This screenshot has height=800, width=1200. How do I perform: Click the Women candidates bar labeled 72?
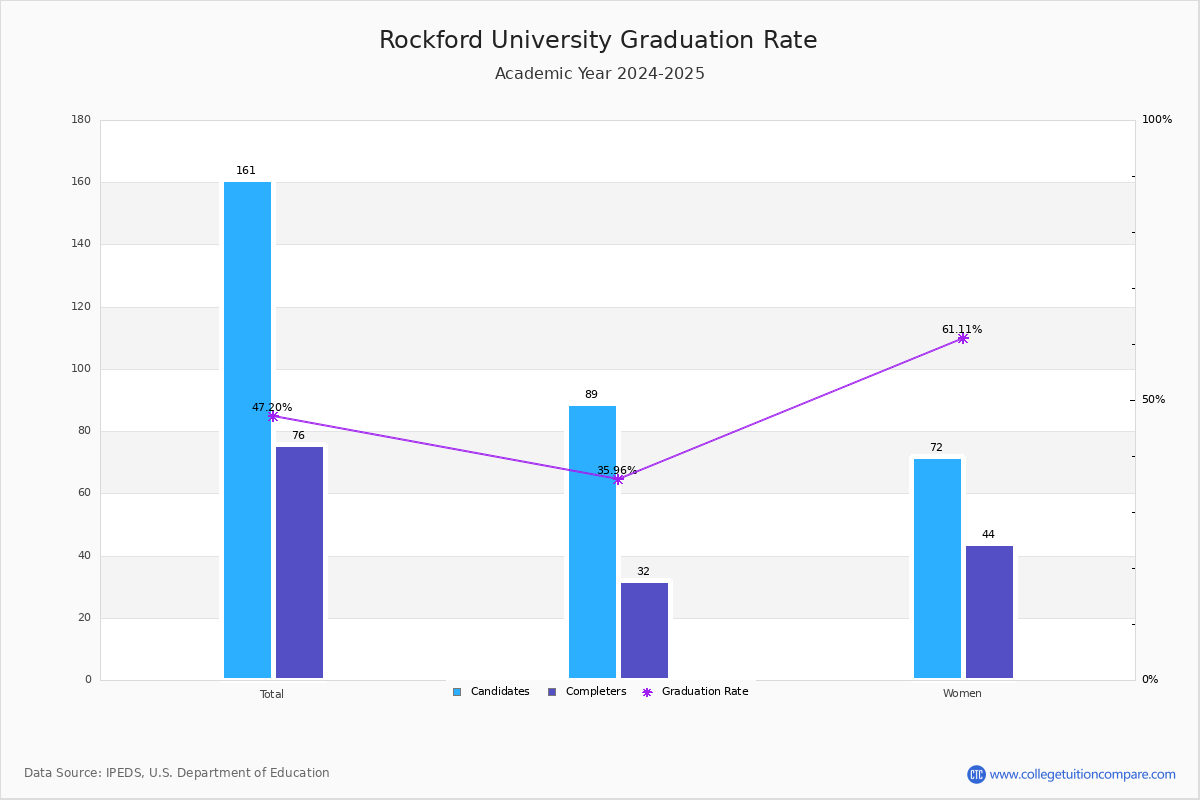pyautogui.click(x=937, y=568)
